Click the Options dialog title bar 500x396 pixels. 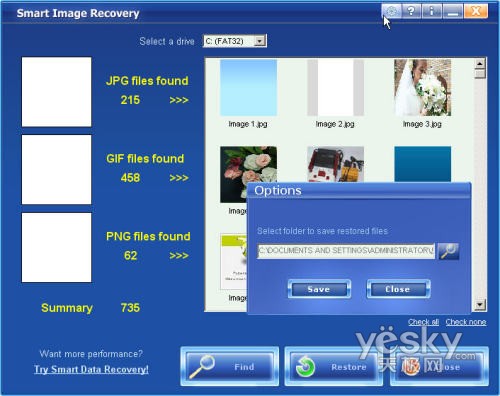pyautogui.click(x=359, y=191)
